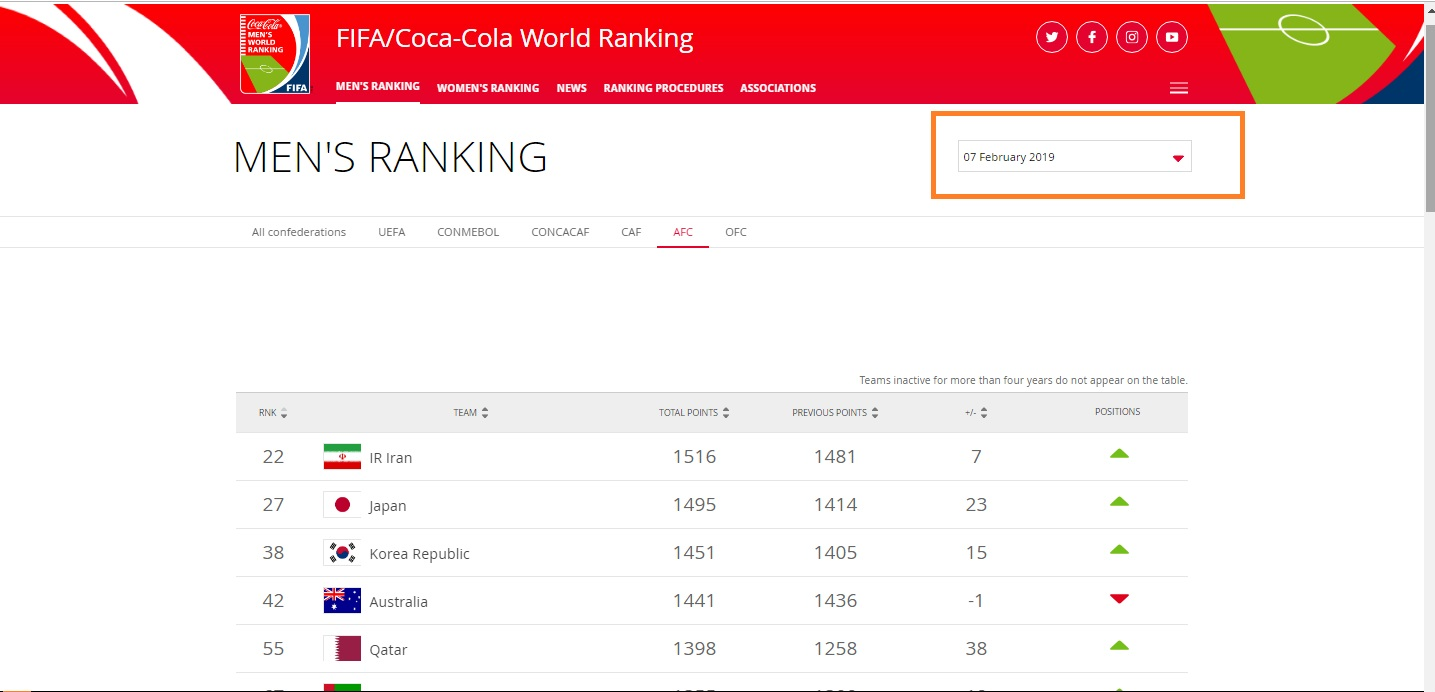This screenshot has width=1435, height=692.
Task: Sort table by RNK column arrows
Action: point(284,412)
